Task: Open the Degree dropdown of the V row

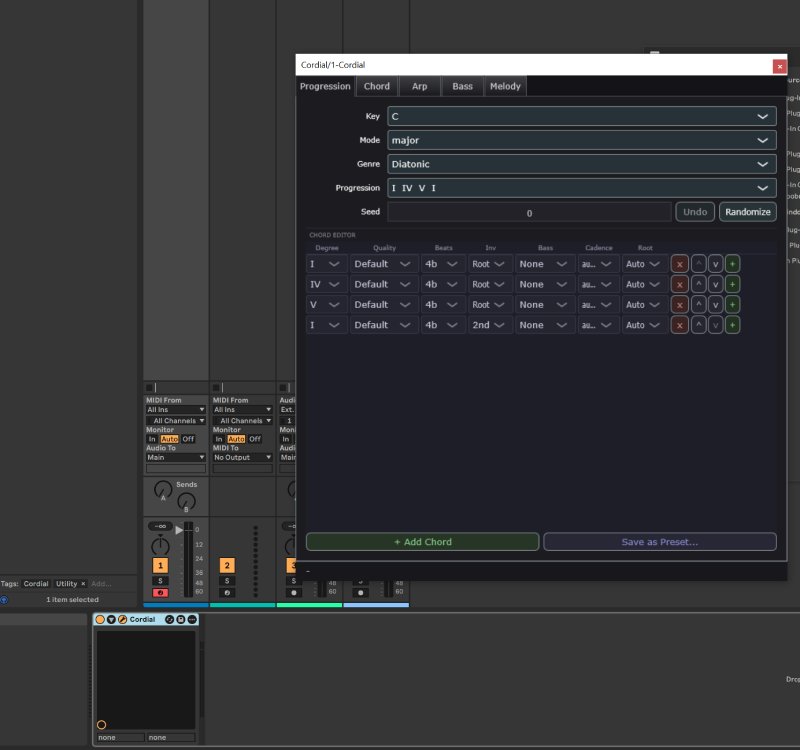Action: (x=327, y=305)
